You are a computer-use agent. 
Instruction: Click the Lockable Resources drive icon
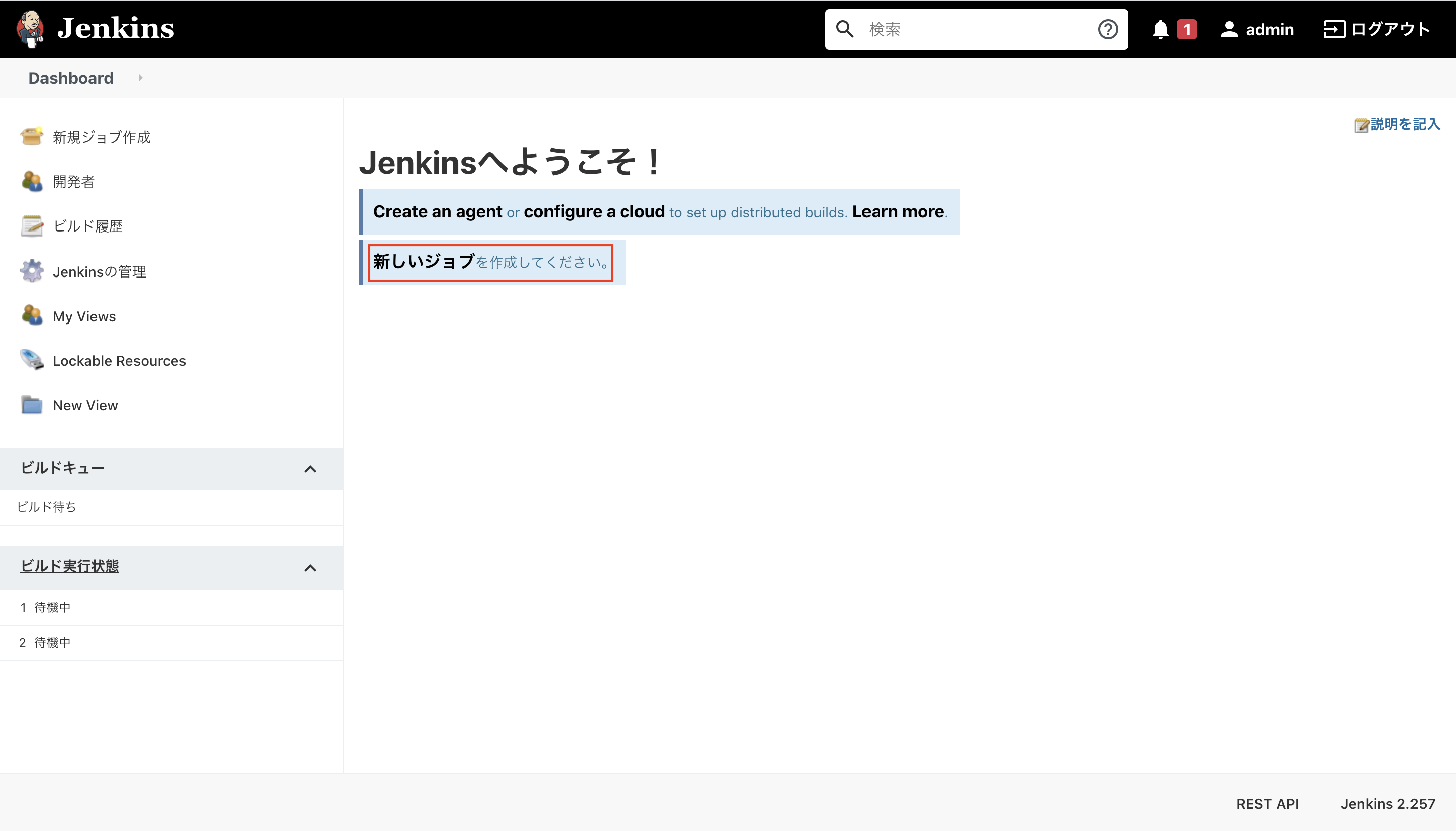pyautogui.click(x=32, y=360)
